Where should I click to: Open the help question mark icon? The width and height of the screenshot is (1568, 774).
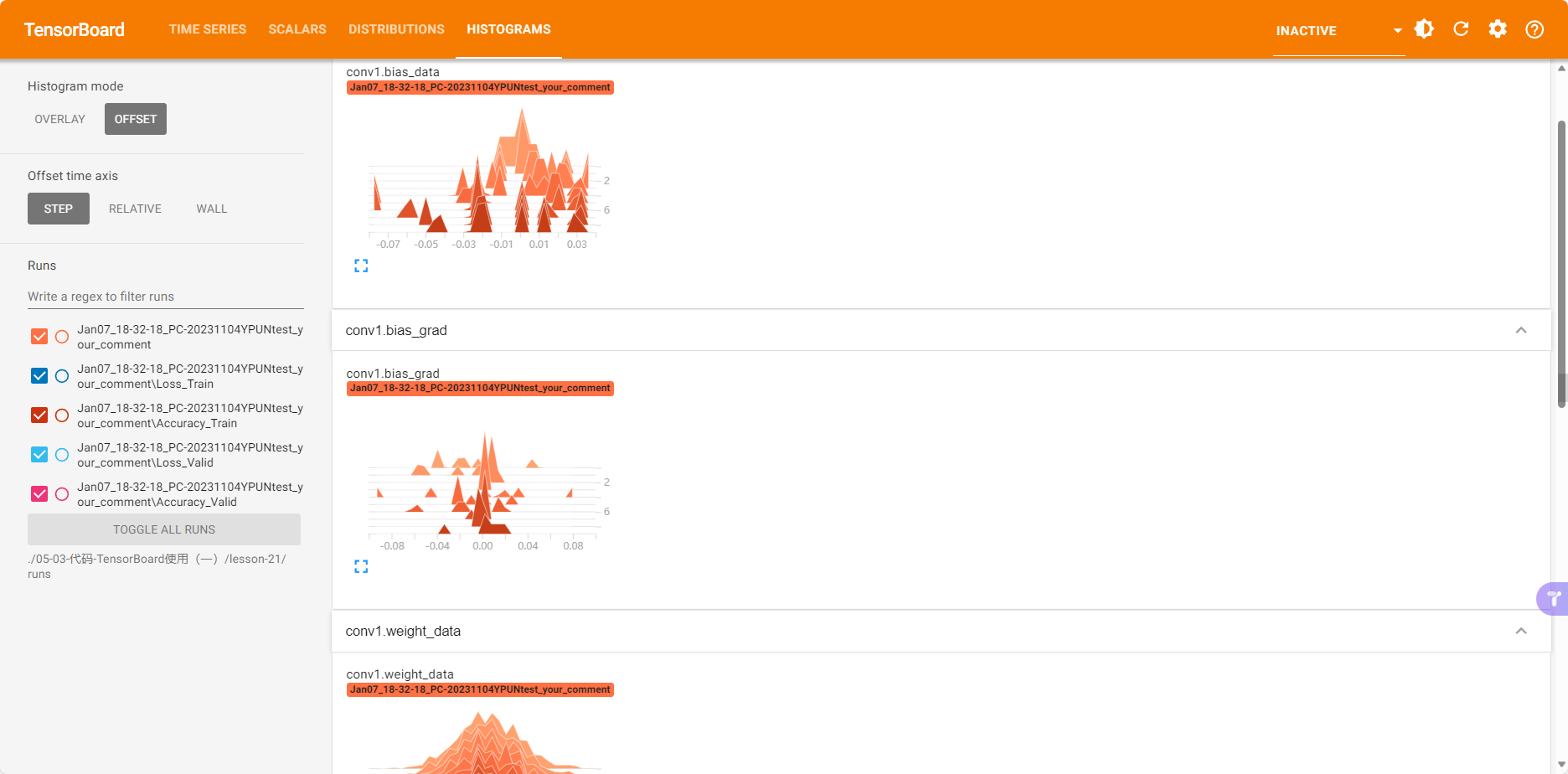[1534, 29]
